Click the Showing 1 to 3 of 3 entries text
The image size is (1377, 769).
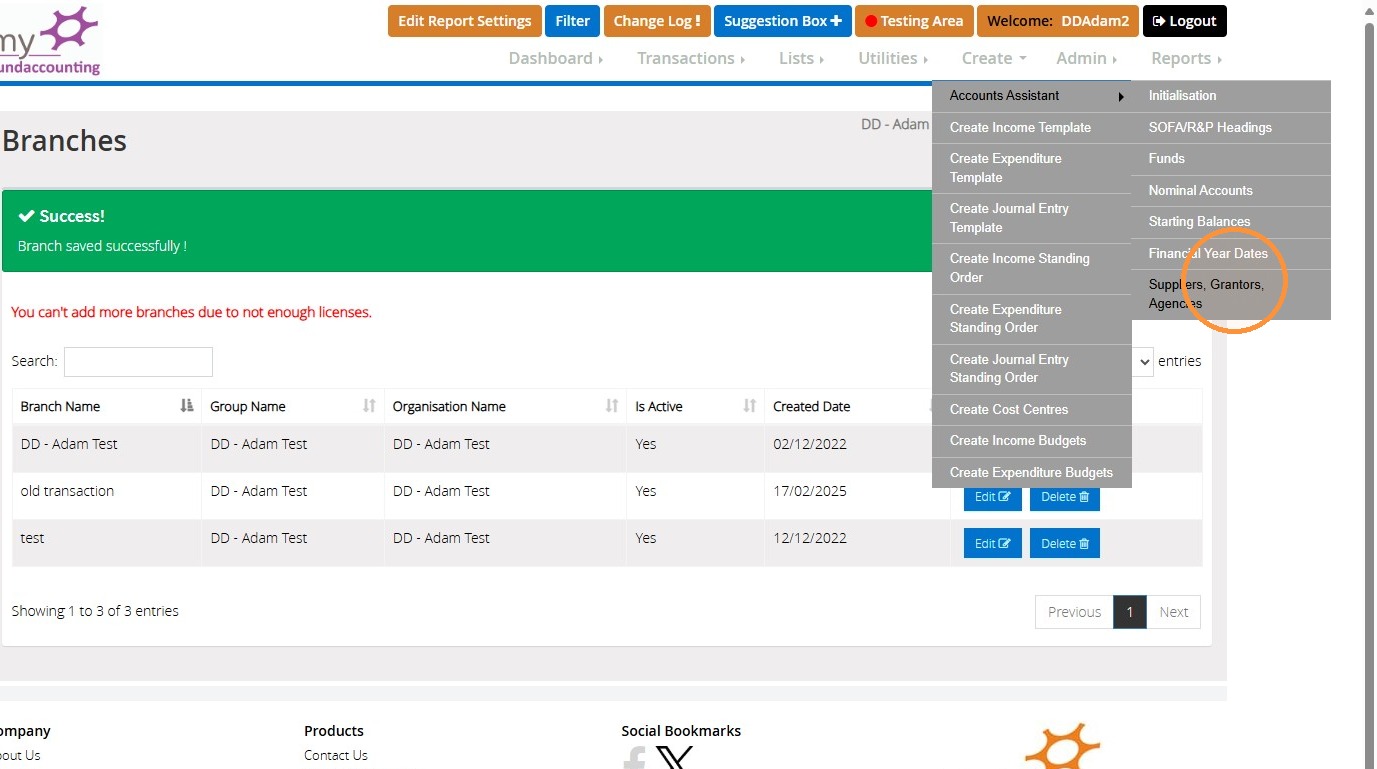[x=95, y=611]
